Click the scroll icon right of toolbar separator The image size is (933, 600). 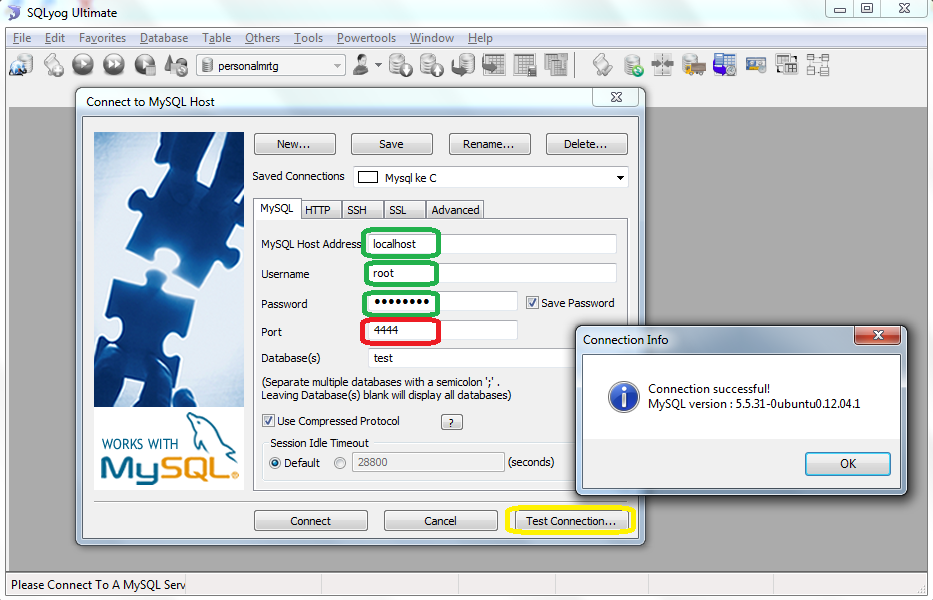[602, 65]
